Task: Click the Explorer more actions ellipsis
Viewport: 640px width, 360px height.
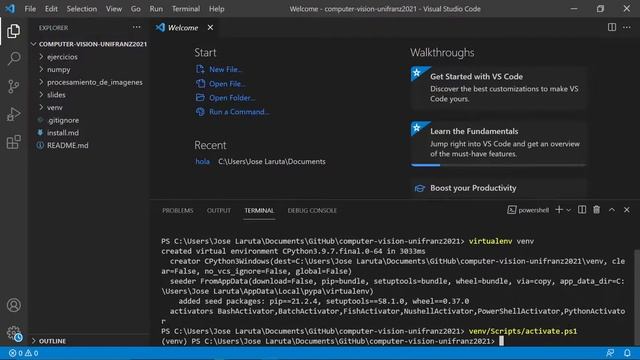Action: pos(136,27)
